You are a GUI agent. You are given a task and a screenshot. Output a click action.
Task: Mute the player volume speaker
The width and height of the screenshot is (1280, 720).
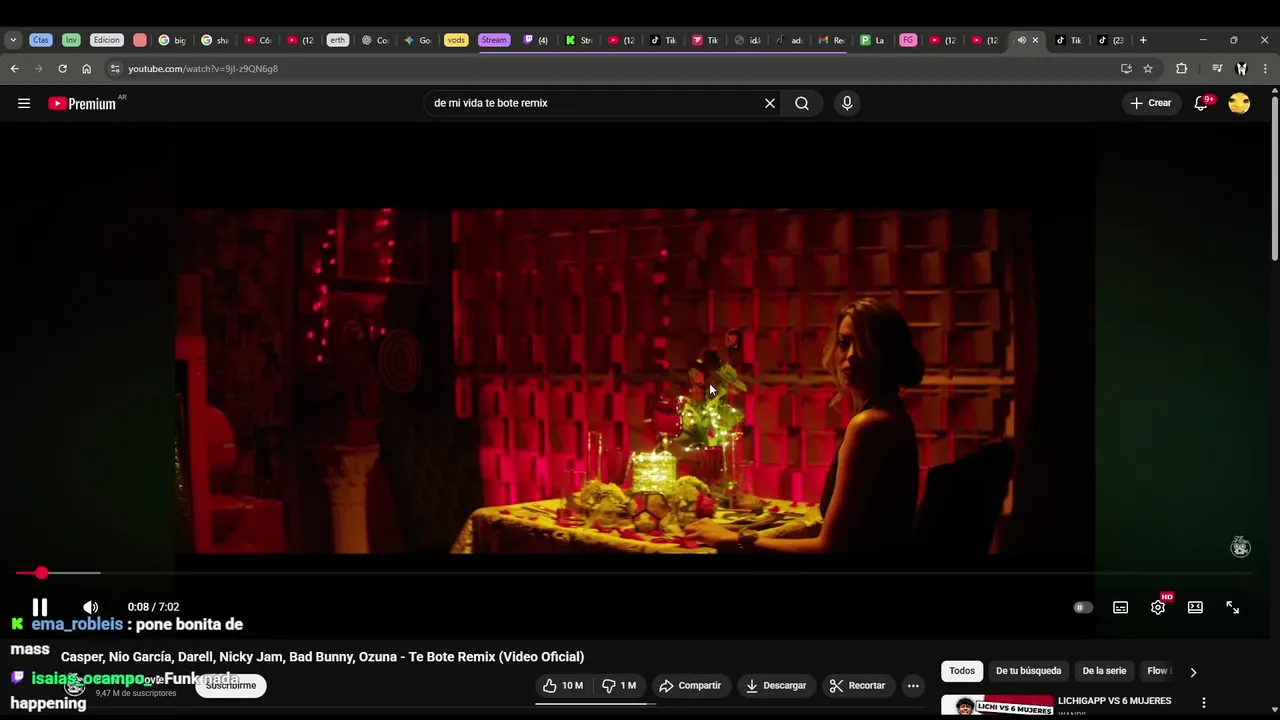(90, 607)
